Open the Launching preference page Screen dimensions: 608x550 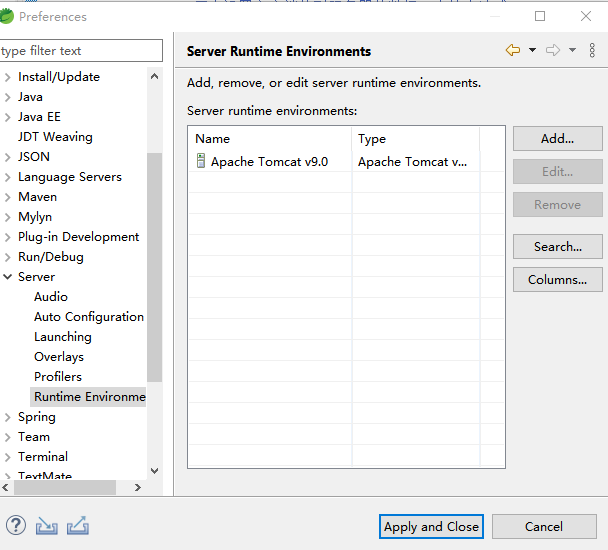point(63,337)
